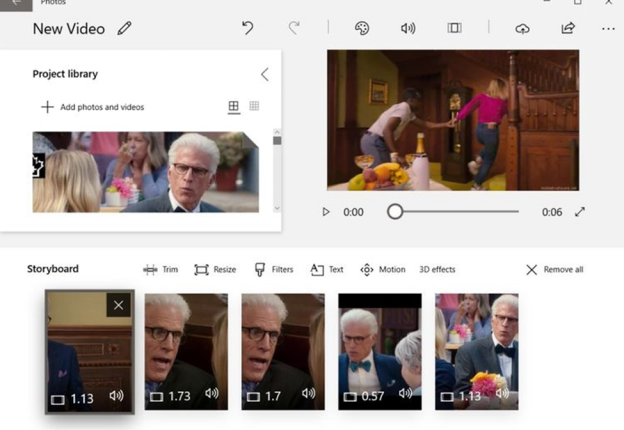The height and width of the screenshot is (430, 624).
Task: Apply Filters to the clip
Action: 274,270
